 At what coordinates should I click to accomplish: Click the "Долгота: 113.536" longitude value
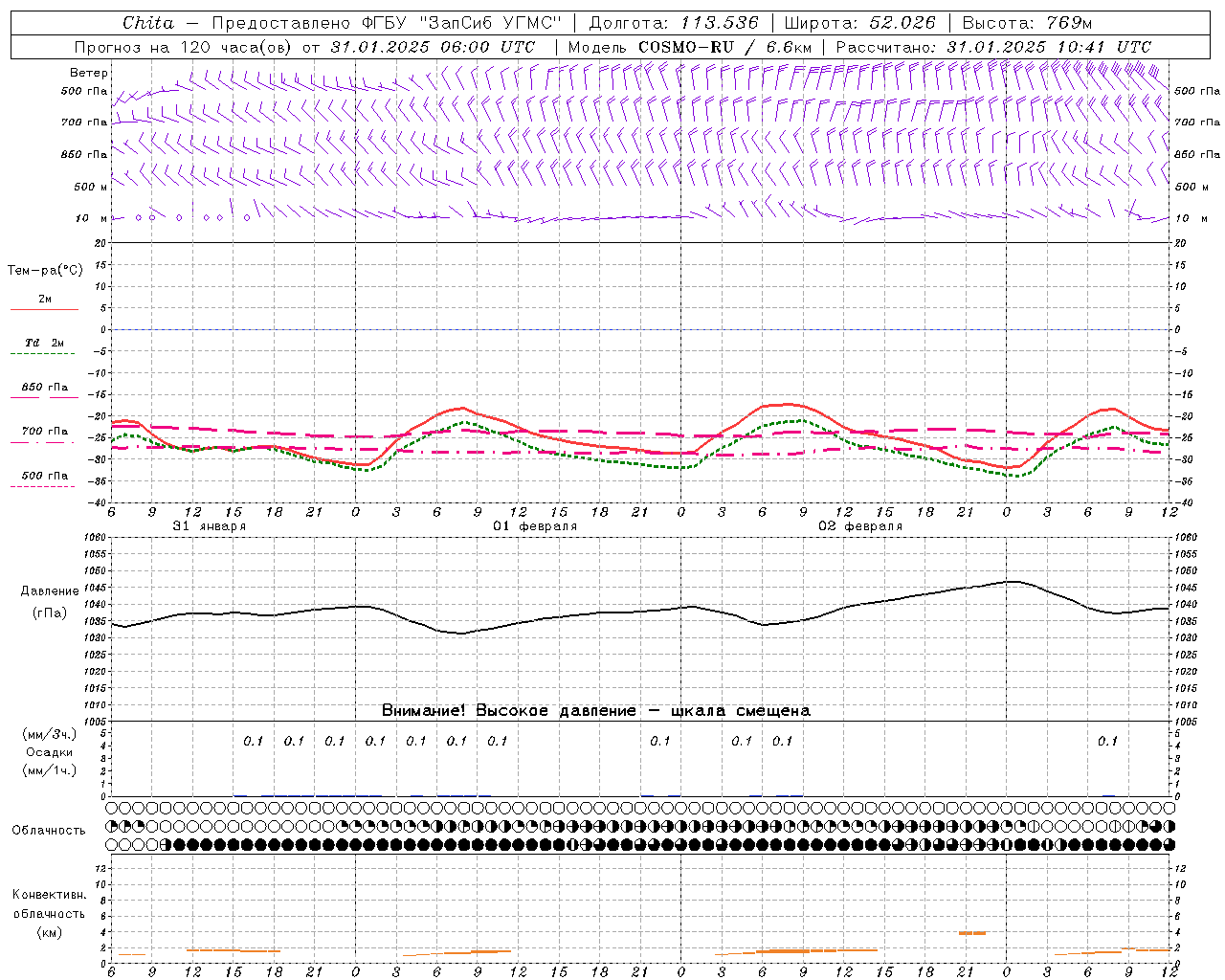click(674, 23)
